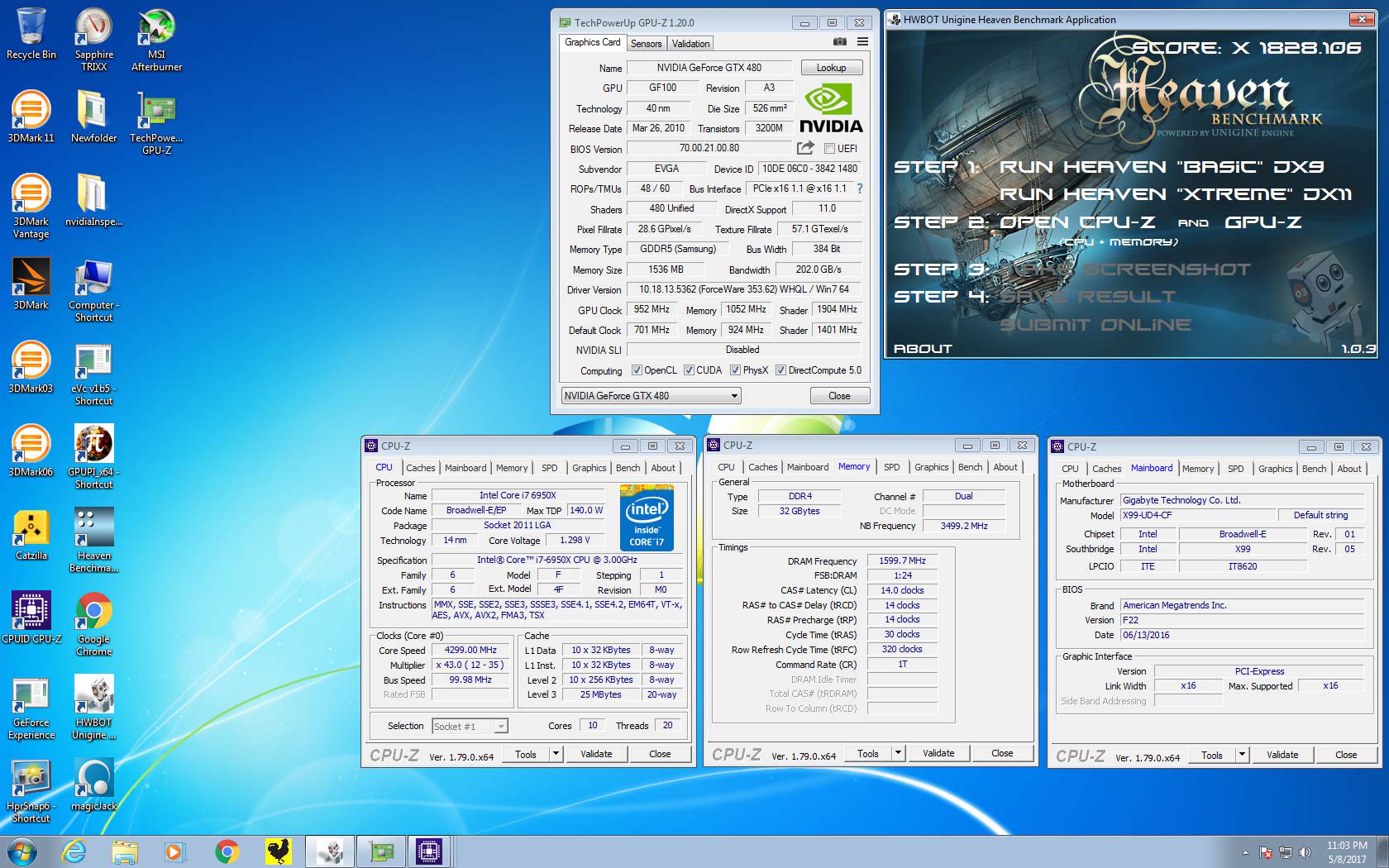
Task: Open Graphics tab in CPU tab window
Action: click(589, 468)
